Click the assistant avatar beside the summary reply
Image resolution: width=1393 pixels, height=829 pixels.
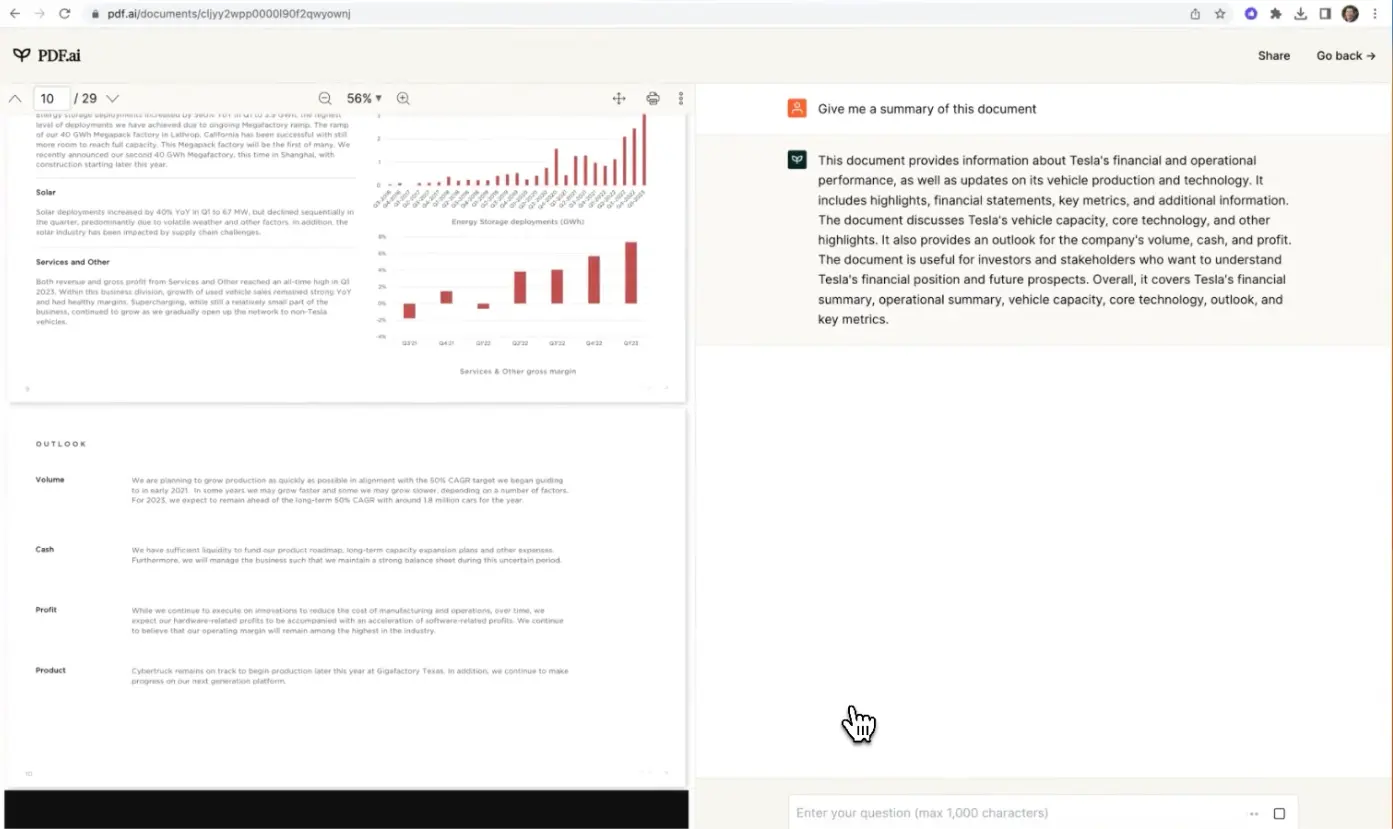(x=797, y=159)
